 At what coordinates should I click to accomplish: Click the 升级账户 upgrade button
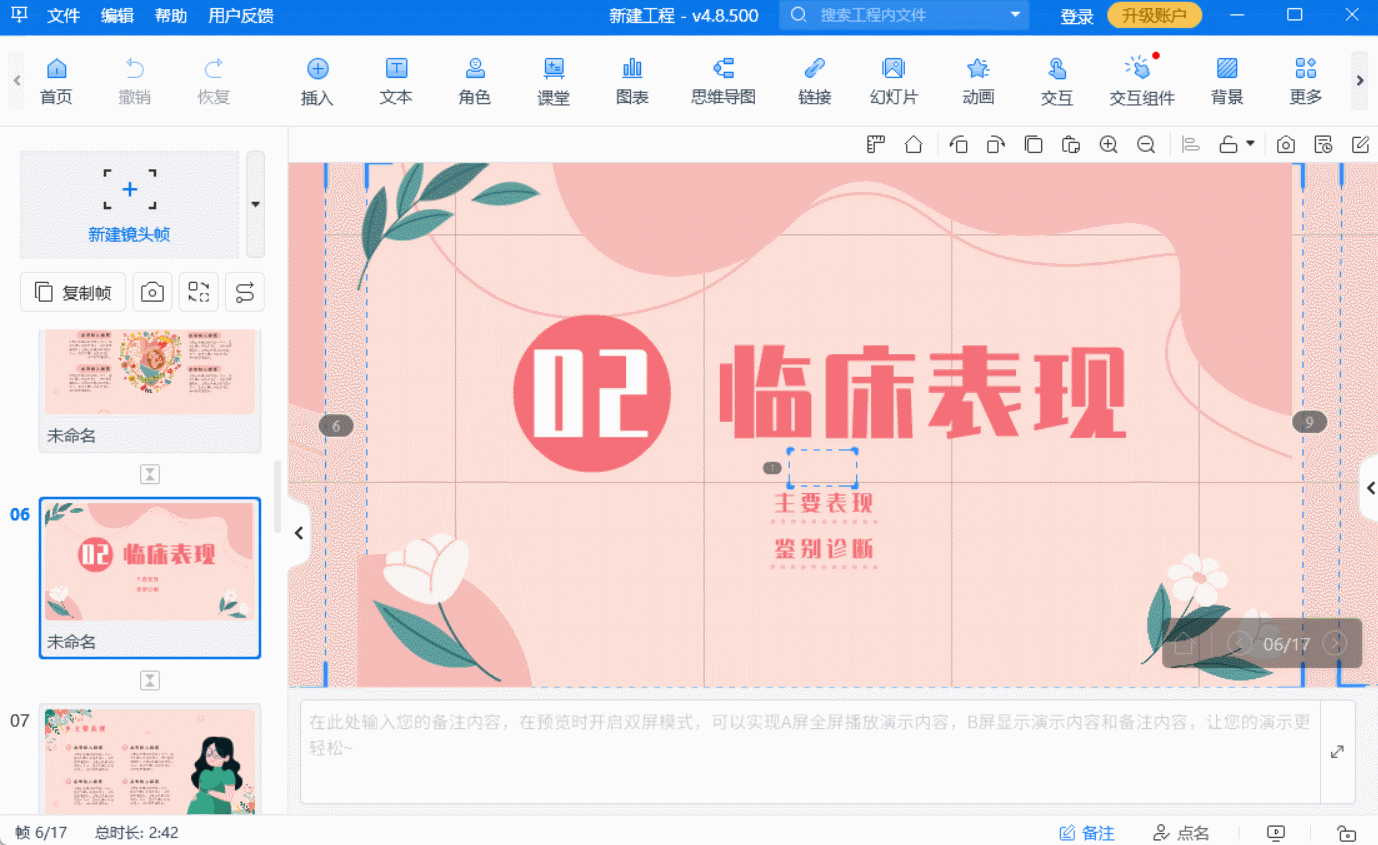point(1154,15)
